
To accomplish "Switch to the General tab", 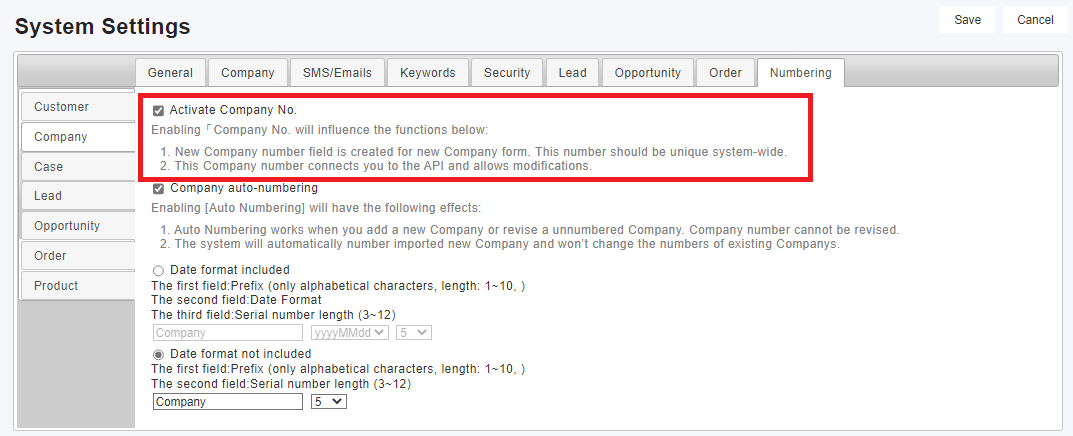I will pos(170,73).
